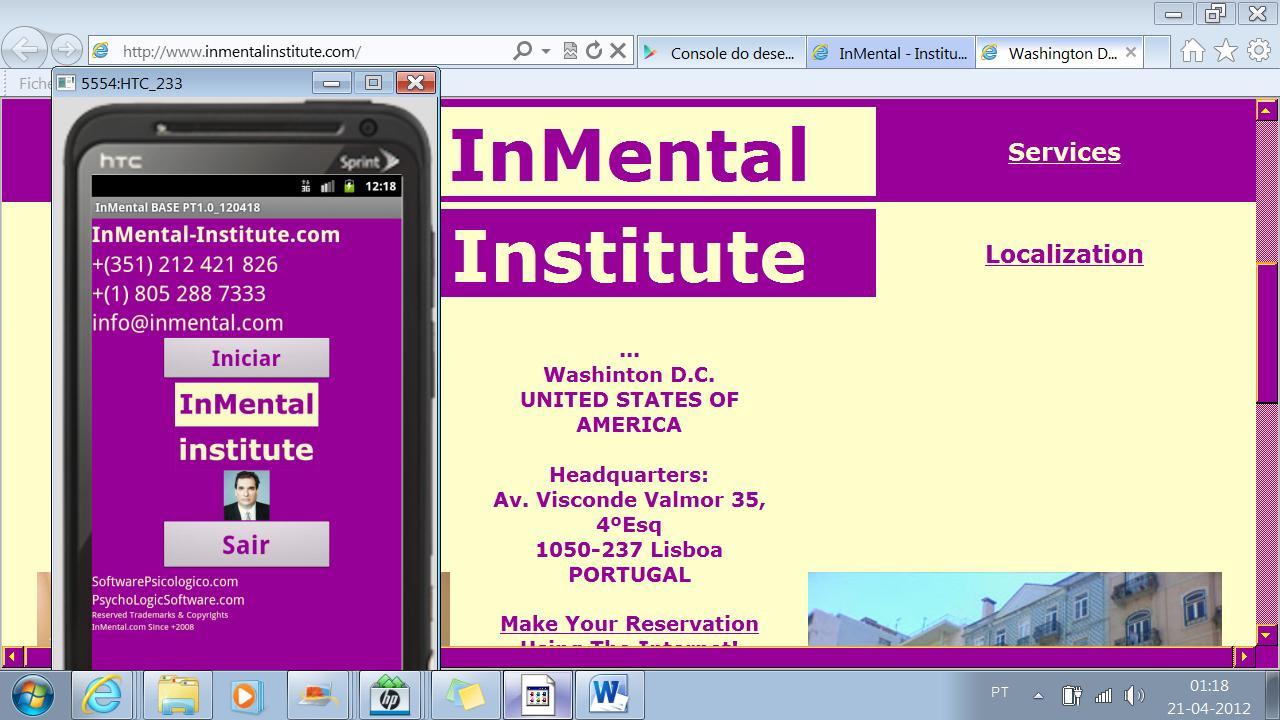The image size is (1280, 720).
Task: Click signal strength icon in emulator
Action: pos(327,186)
